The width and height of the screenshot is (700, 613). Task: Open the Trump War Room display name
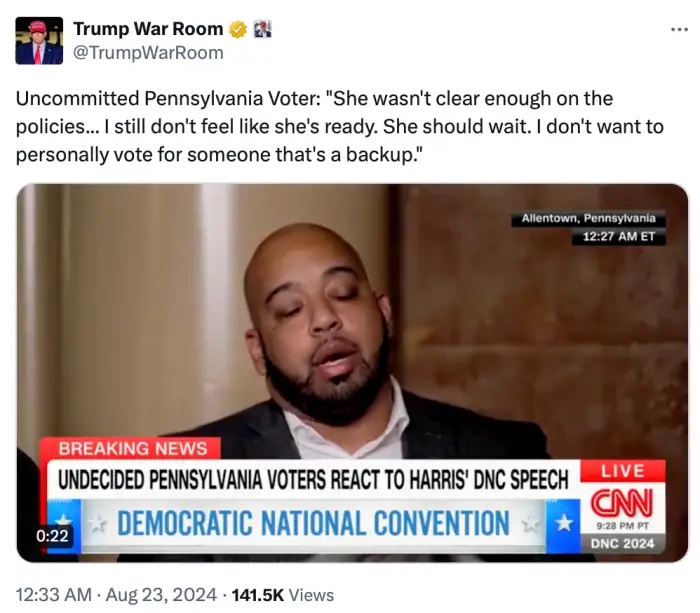148,29
